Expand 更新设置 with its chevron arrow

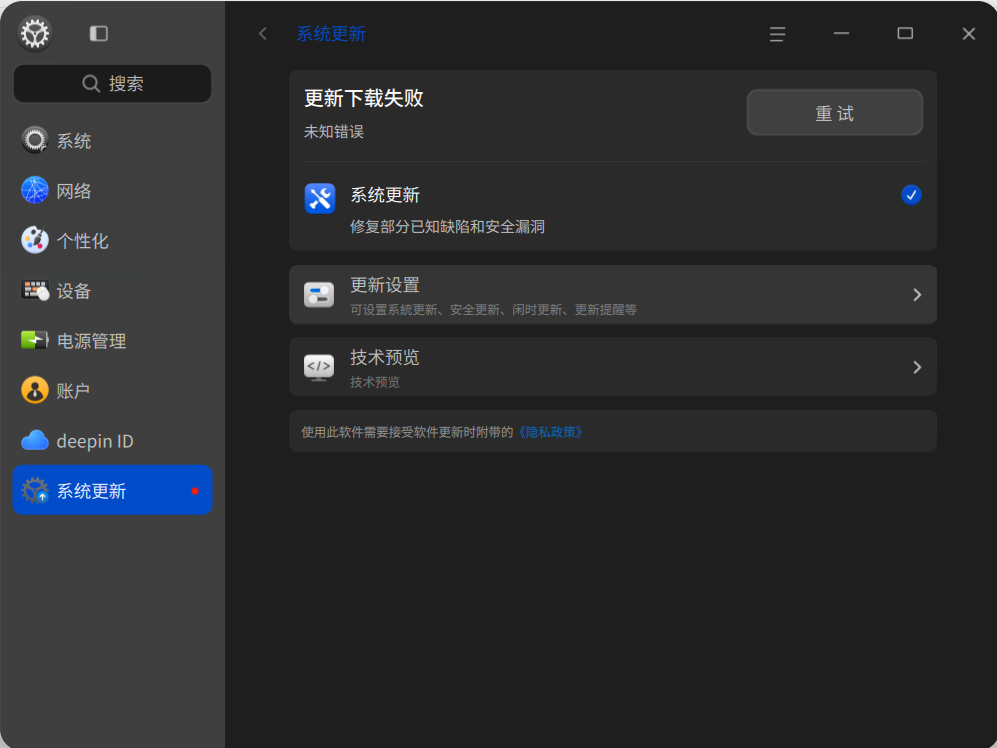pos(917,294)
